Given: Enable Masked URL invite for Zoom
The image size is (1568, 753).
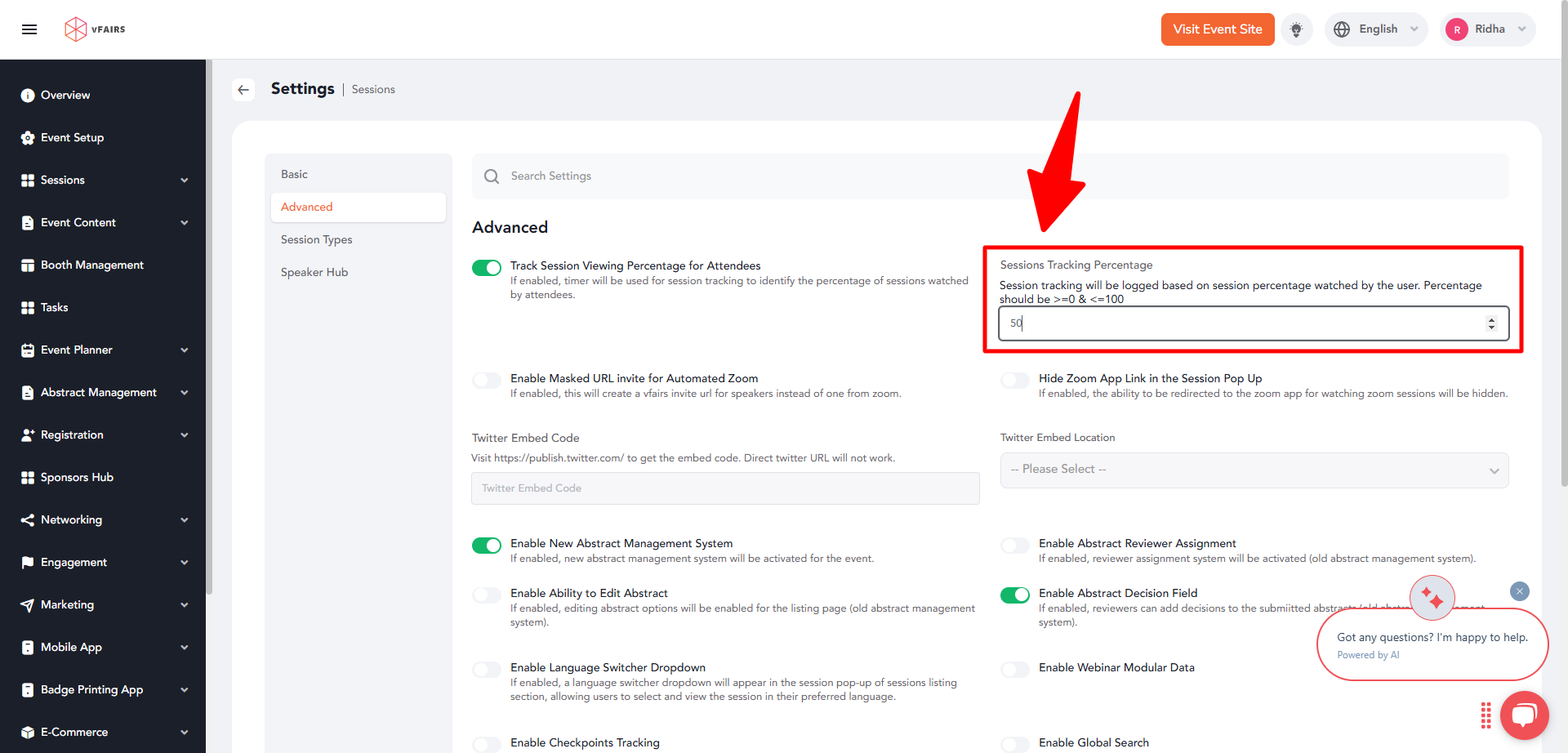Looking at the screenshot, I should click(x=487, y=381).
